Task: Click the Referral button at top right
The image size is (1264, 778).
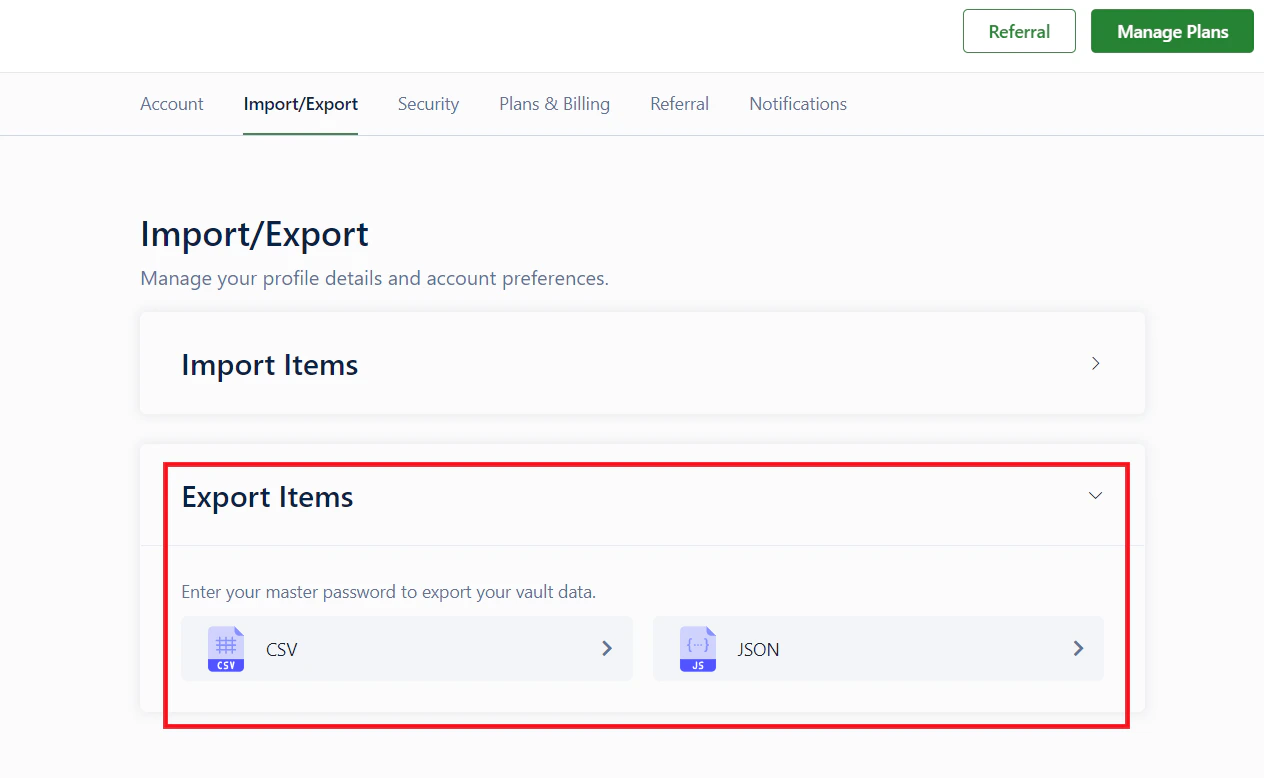Action: (1019, 31)
